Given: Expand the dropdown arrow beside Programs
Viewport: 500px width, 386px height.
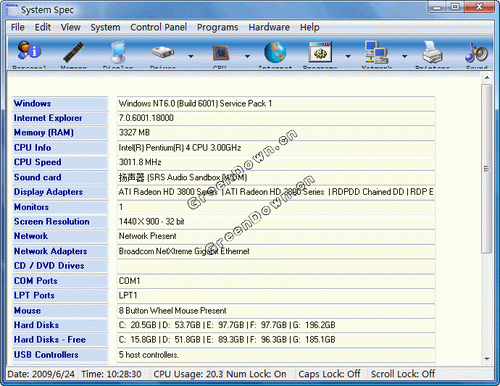Looking at the screenshot, I should pos(348,56).
